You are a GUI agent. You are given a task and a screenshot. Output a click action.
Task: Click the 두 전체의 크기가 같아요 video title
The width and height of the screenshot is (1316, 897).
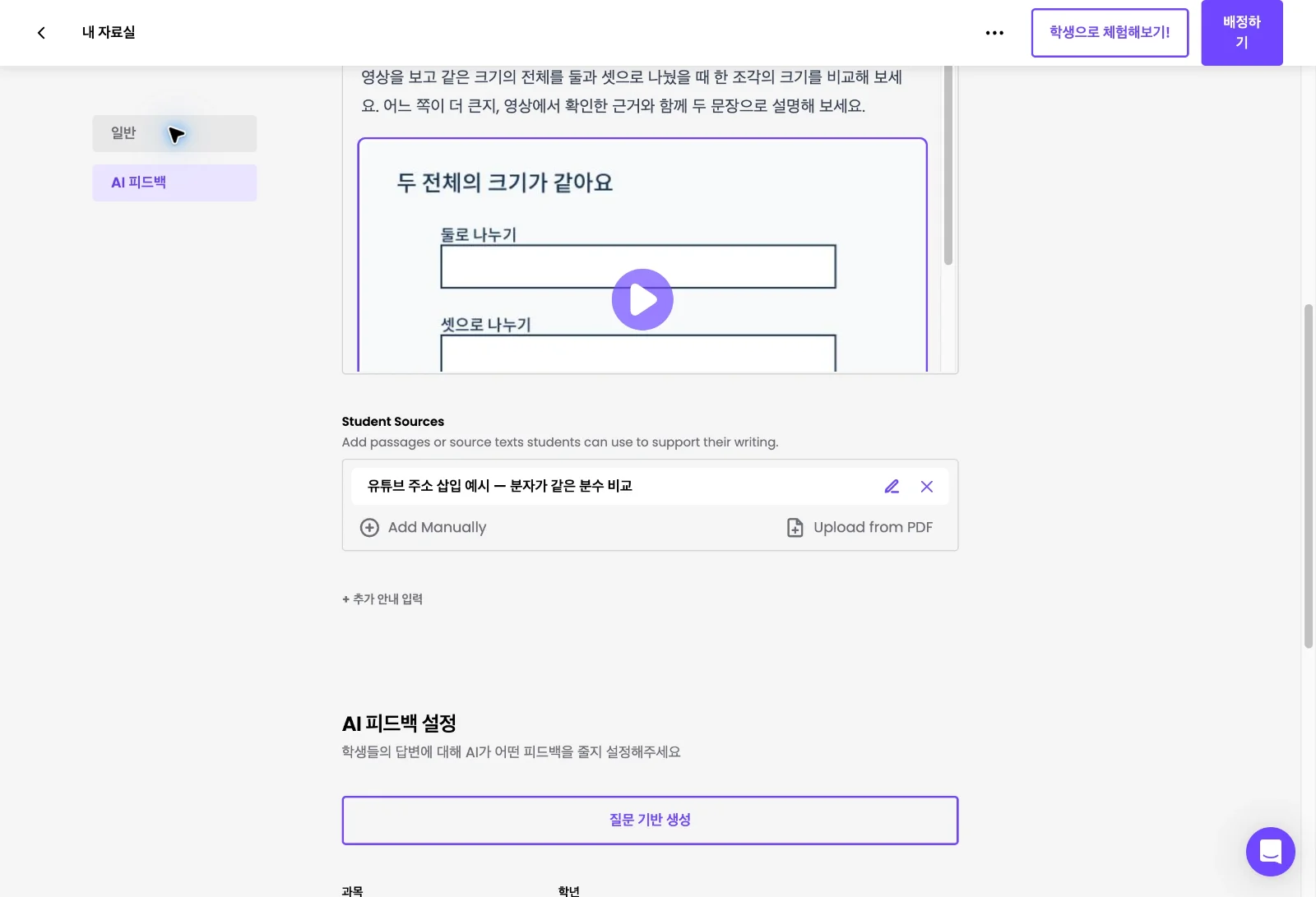click(505, 183)
